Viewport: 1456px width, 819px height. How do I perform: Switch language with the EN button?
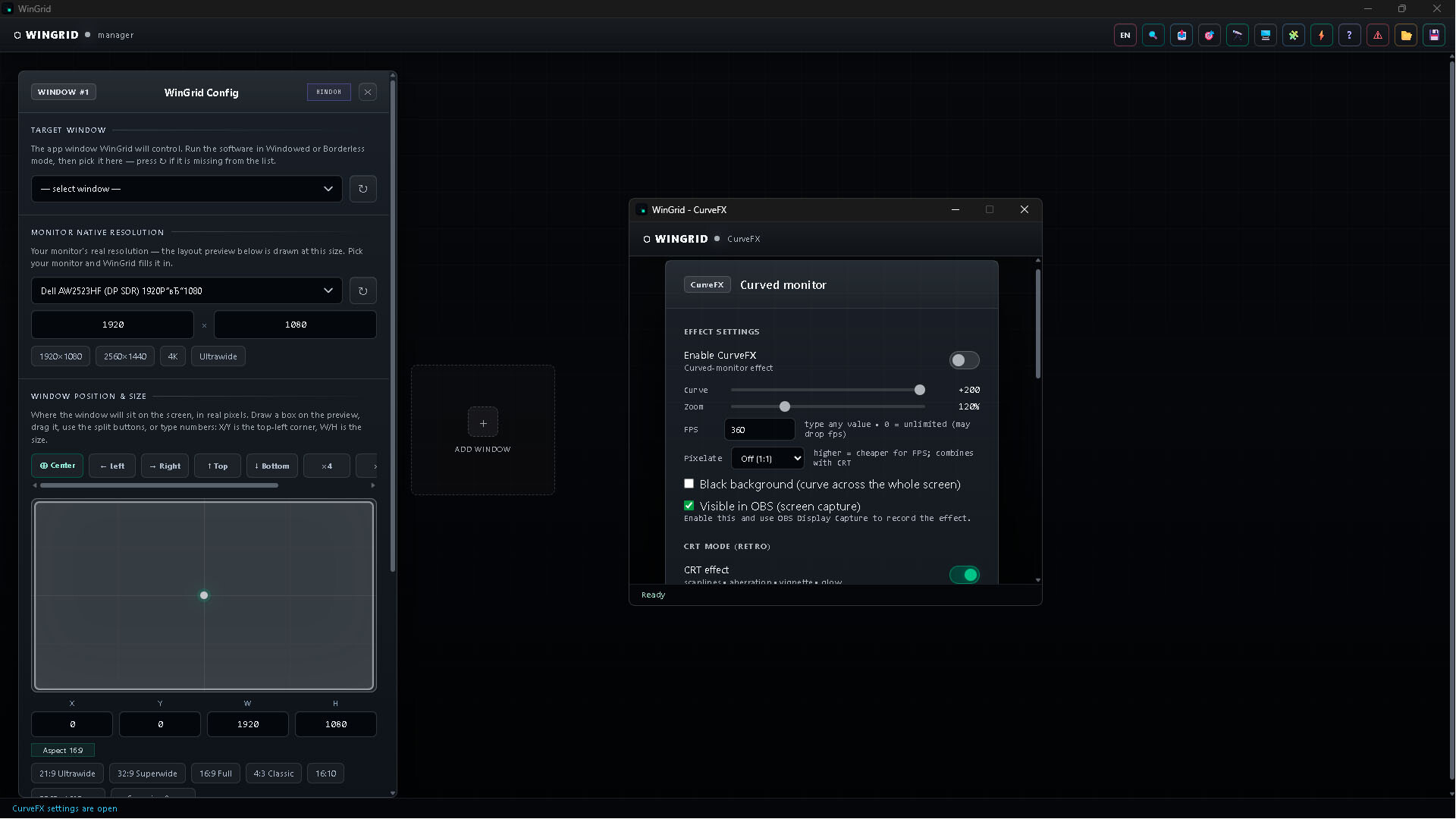point(1125,35)
